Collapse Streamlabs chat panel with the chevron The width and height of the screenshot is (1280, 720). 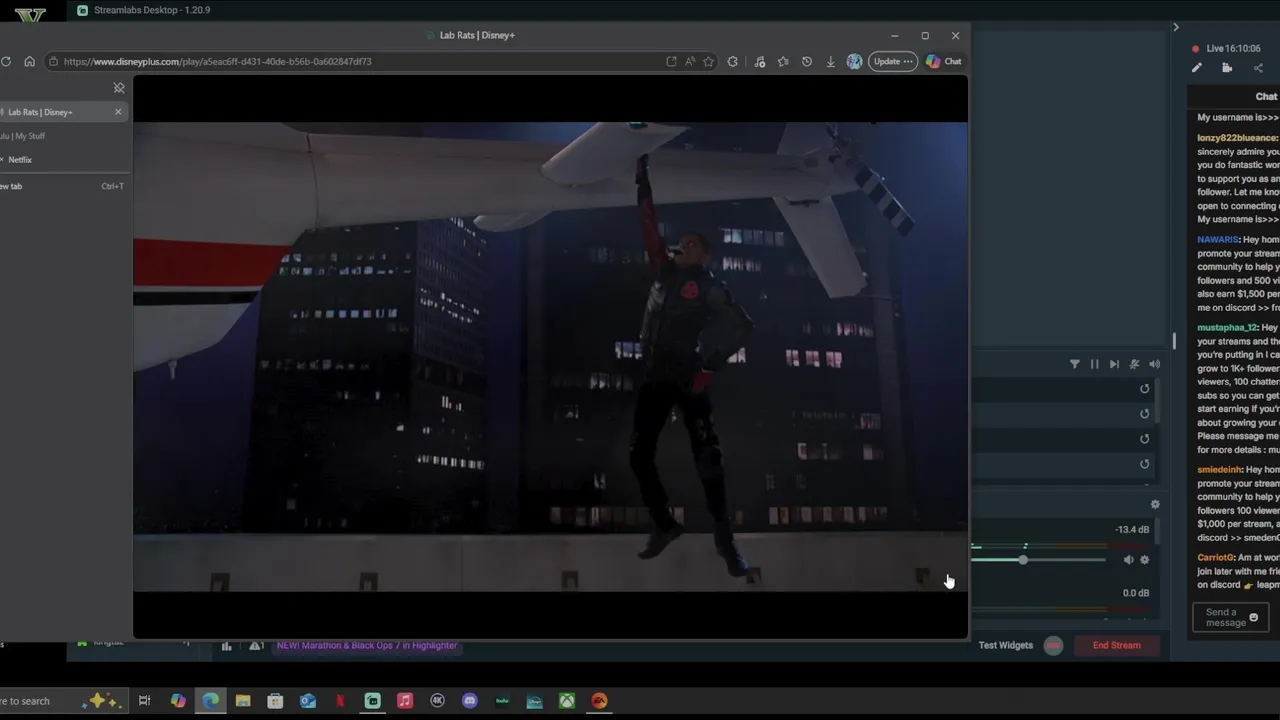(1176, 27)
